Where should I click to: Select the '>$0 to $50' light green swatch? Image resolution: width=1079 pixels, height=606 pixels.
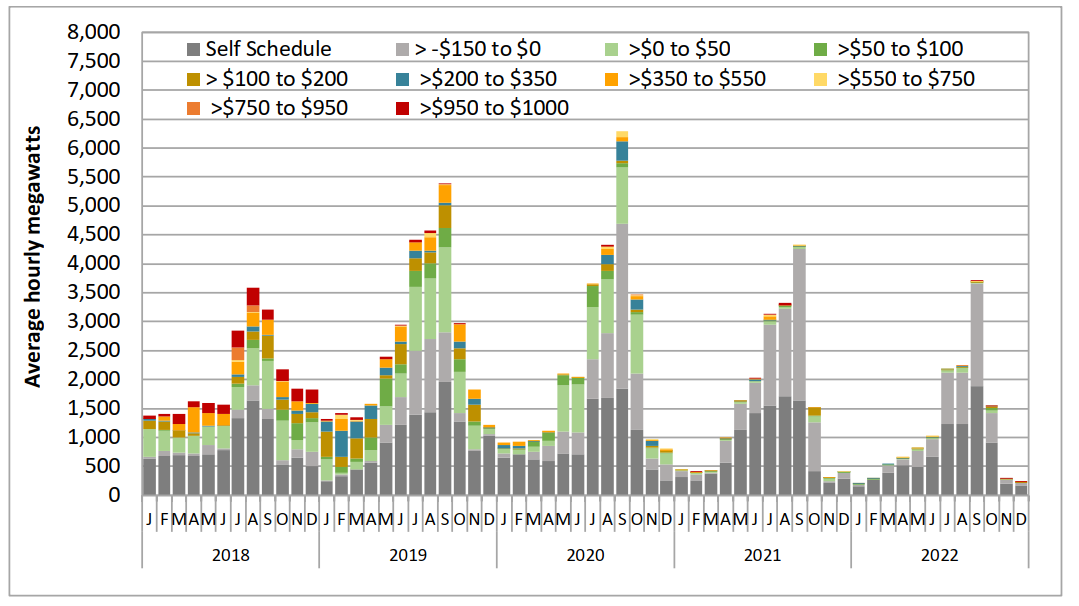pyautogui.click(x=613, y=47)
